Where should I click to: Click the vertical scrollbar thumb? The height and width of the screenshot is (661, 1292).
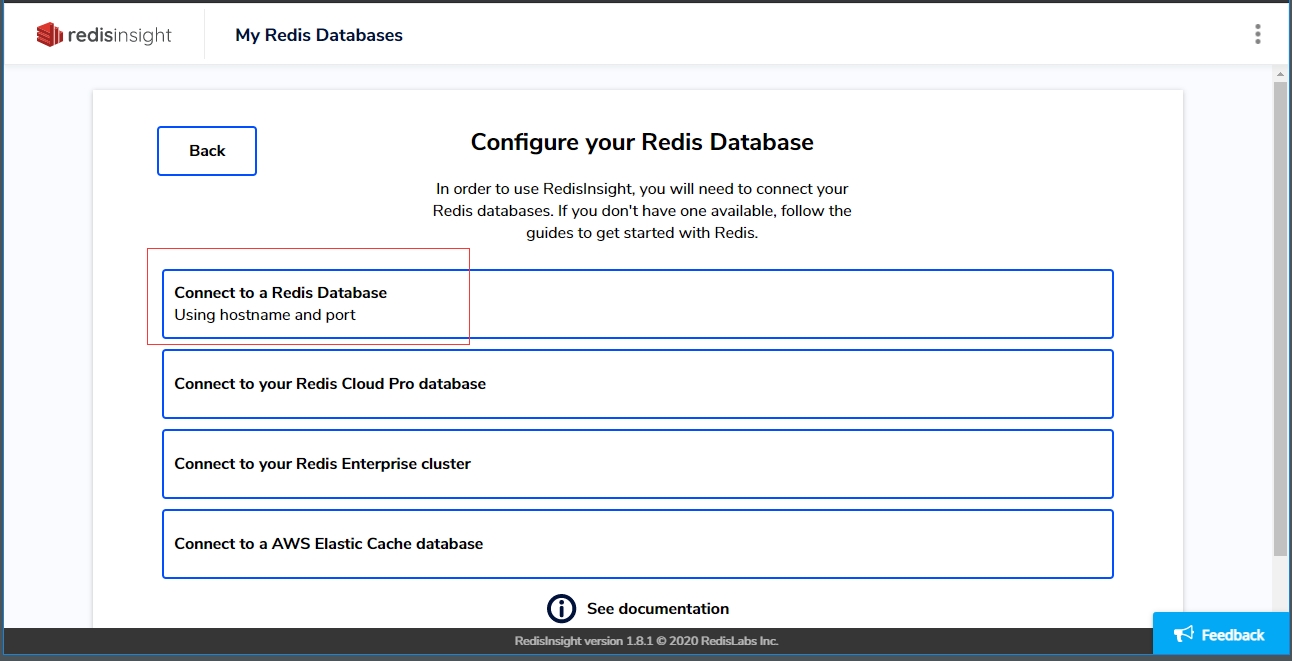[x=1280, y=300]
